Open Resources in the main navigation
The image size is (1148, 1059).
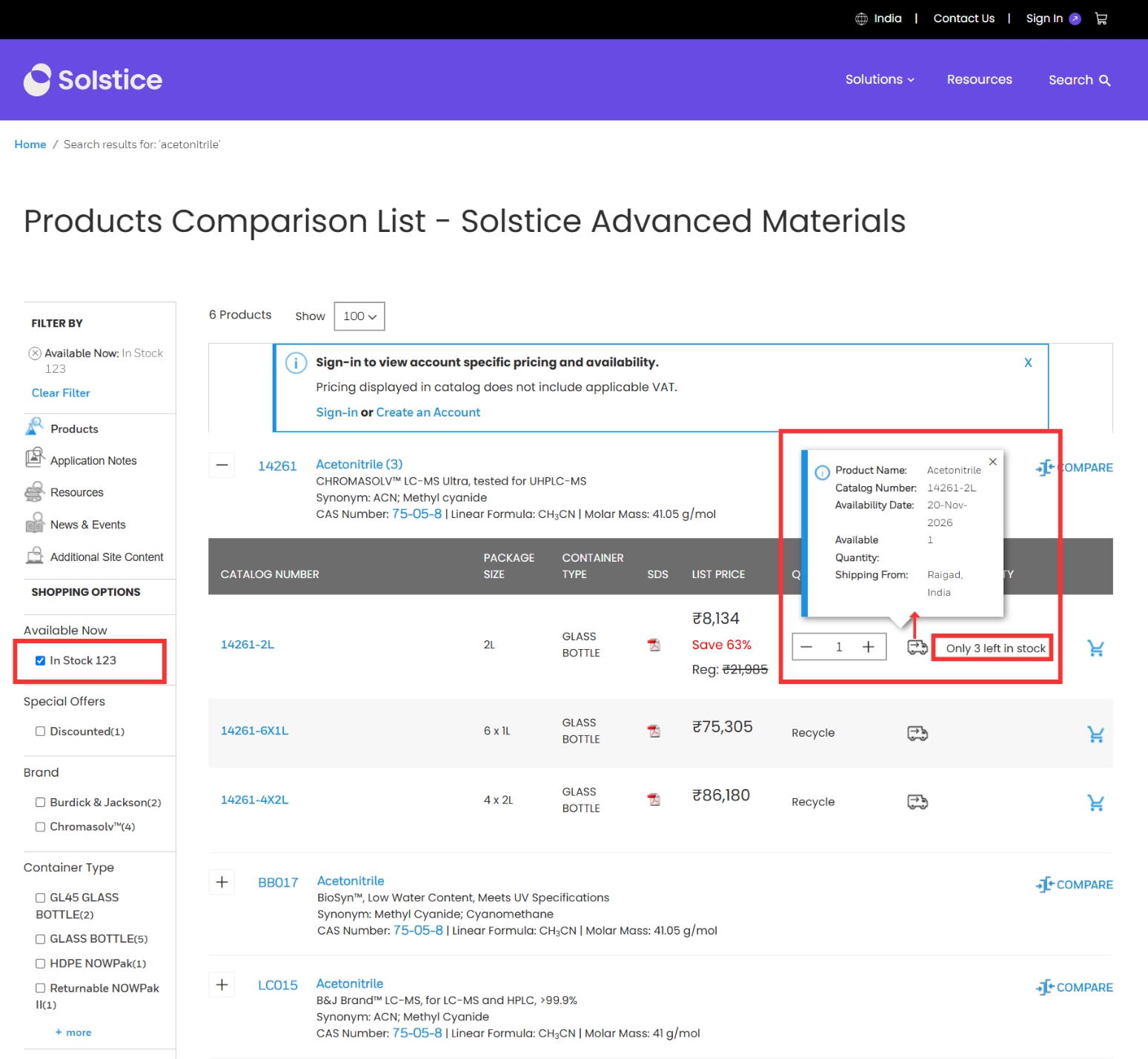coord(979,79)
